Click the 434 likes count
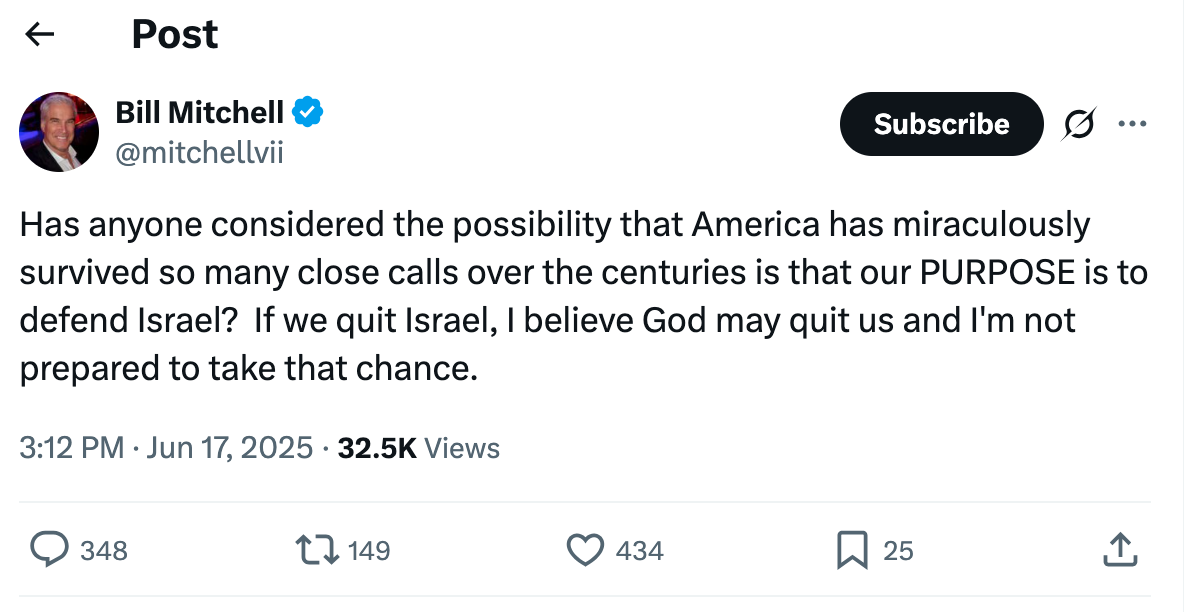The image size is (1184, 612). 640,551
